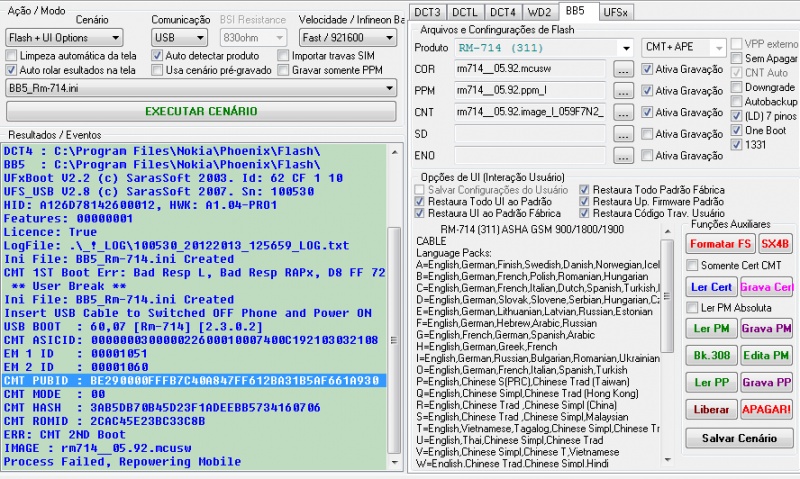Open the UFSx tab
This screenshot has height=479, width=800.
[617, 12]
